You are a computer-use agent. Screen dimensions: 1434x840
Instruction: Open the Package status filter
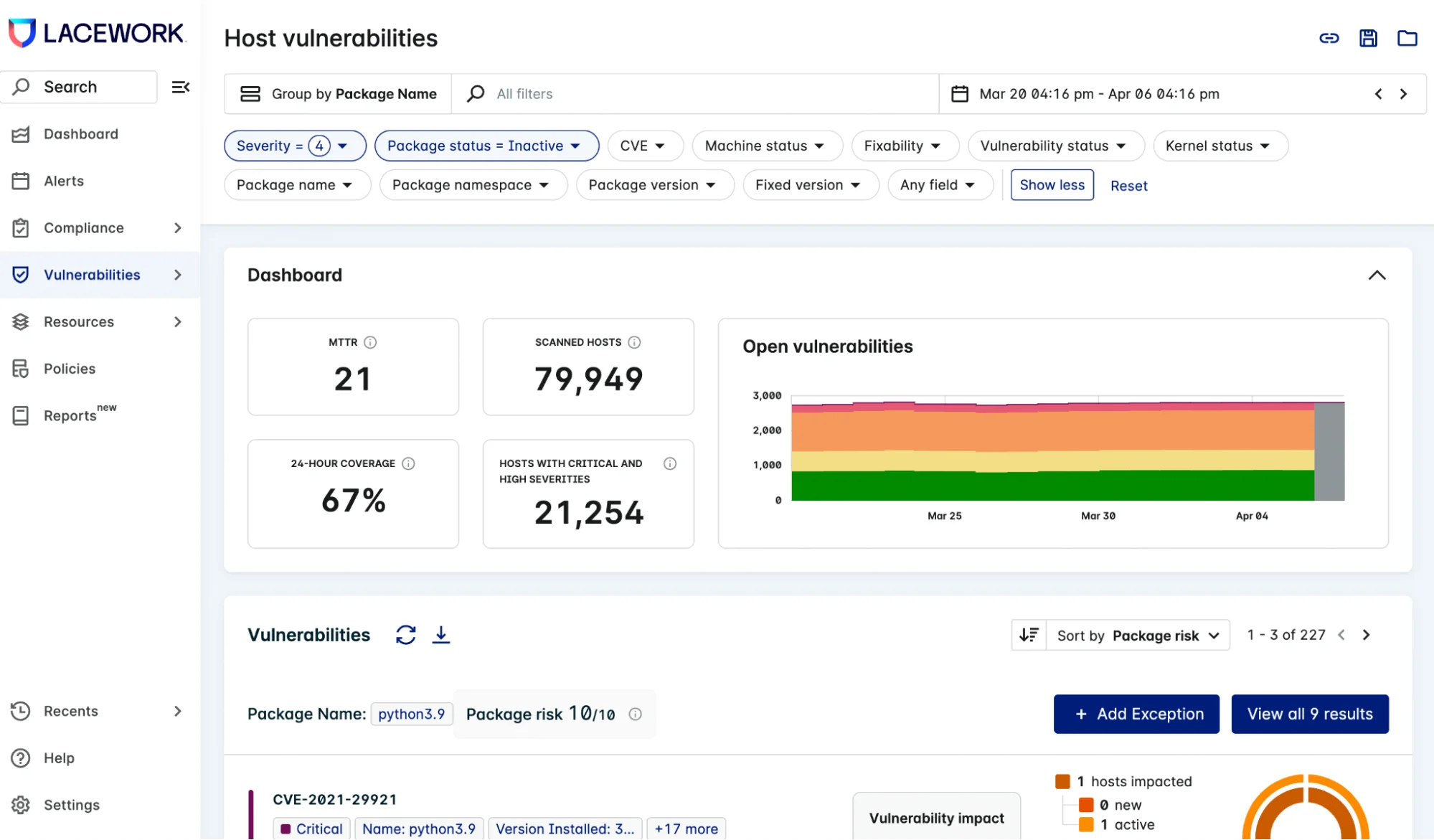[486, 146]
